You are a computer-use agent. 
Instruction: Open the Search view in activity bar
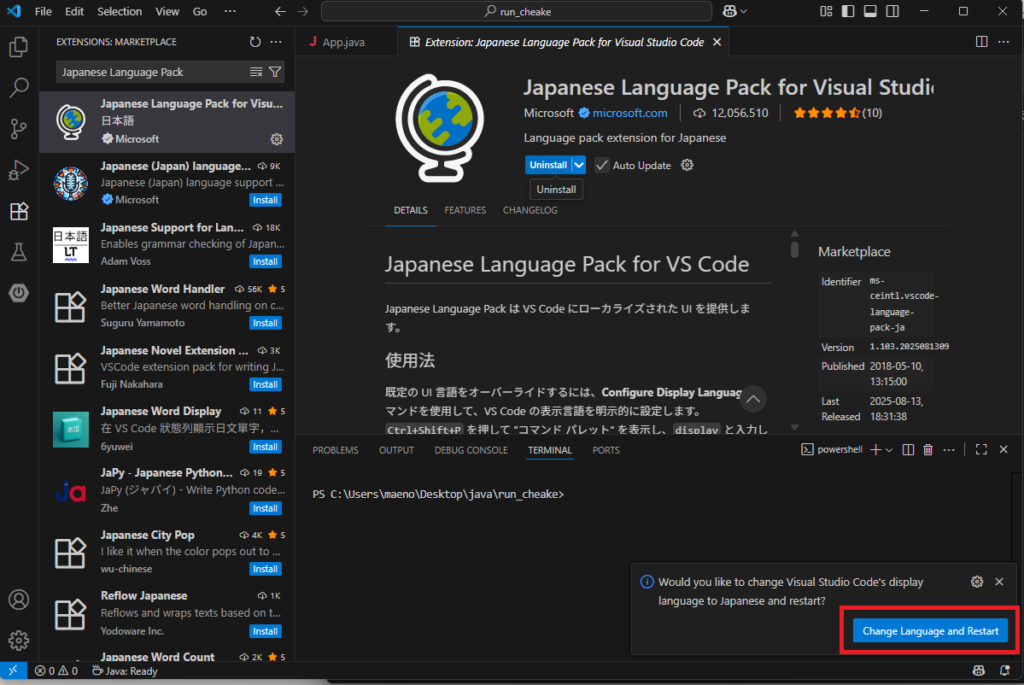coord(19,88)
